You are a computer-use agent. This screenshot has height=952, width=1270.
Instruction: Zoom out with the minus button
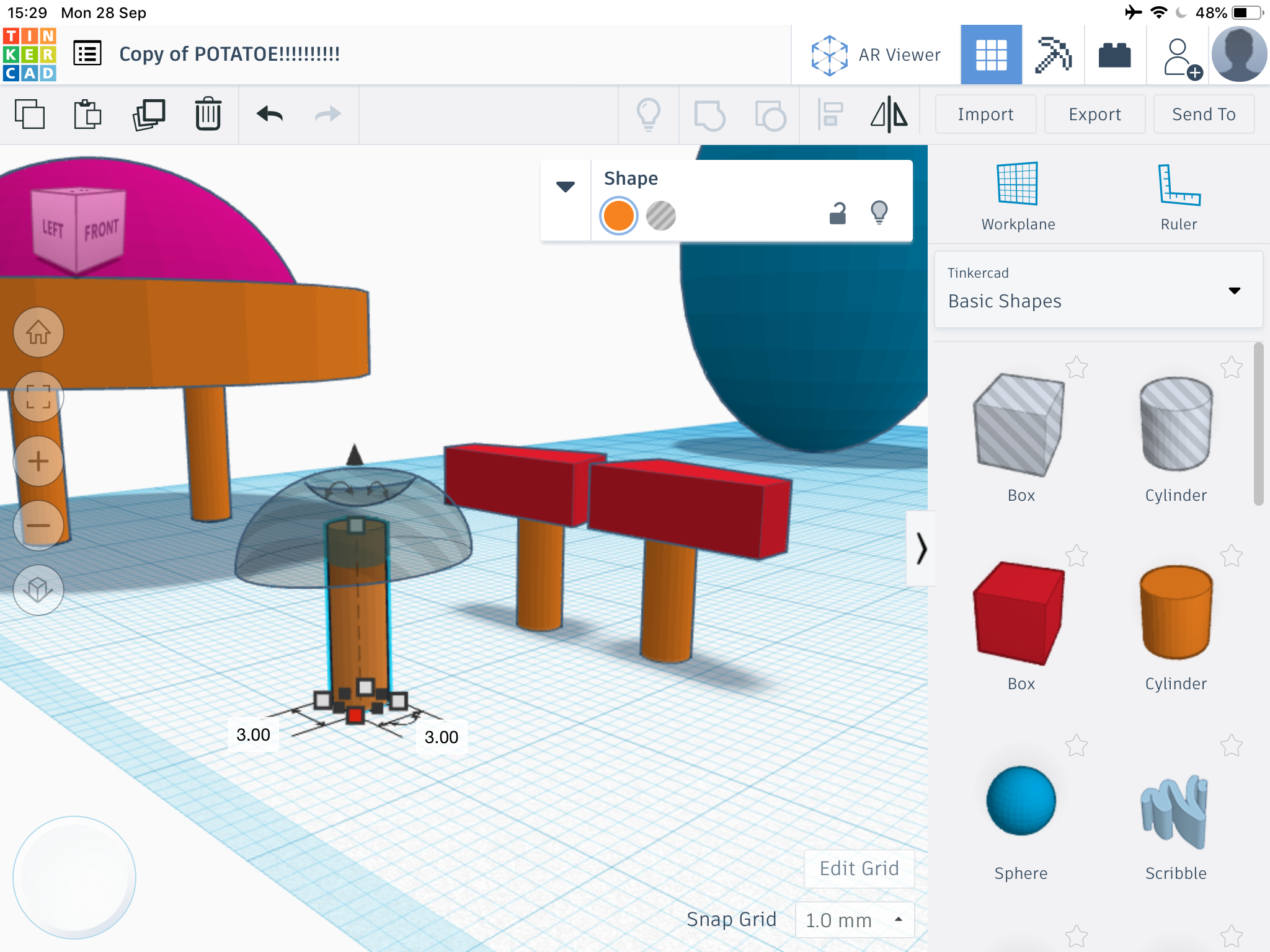tap(38, 526)
